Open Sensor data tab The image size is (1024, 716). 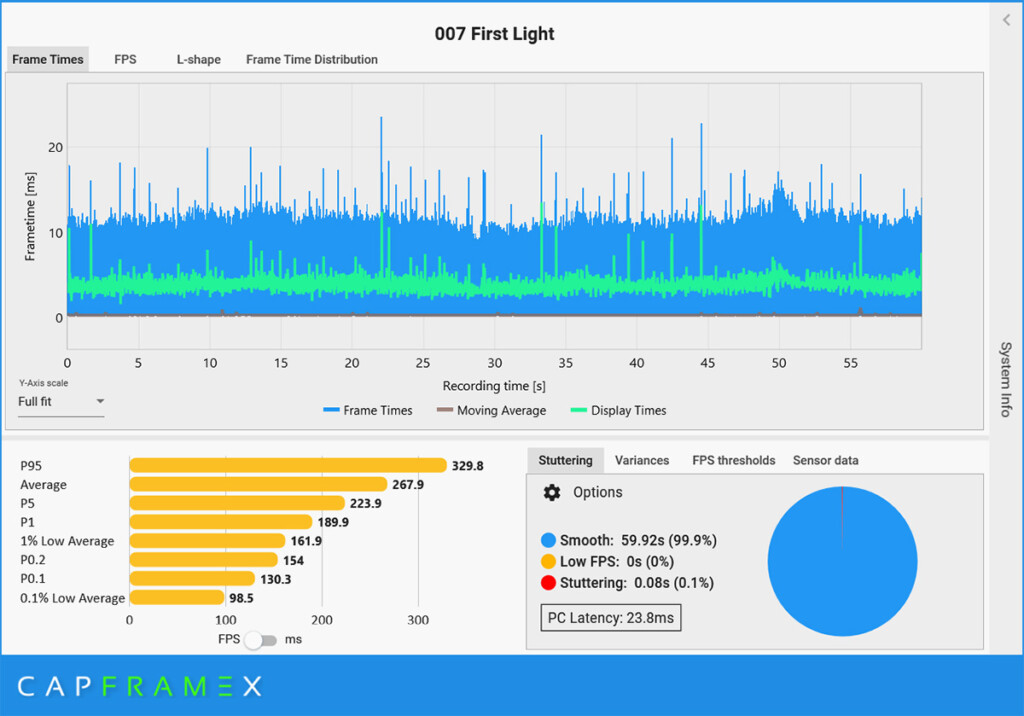[825, 461]
